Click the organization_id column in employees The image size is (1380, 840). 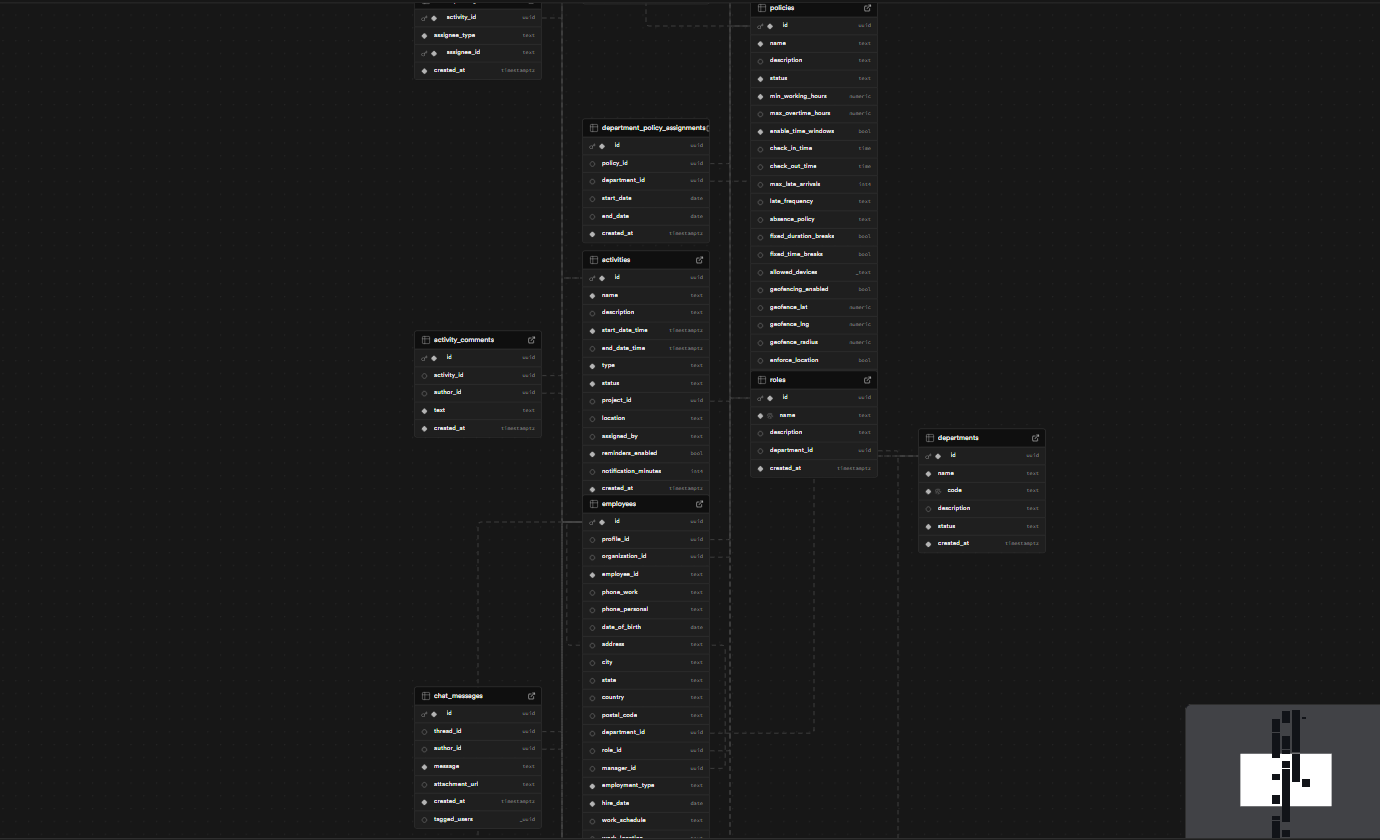646,557
